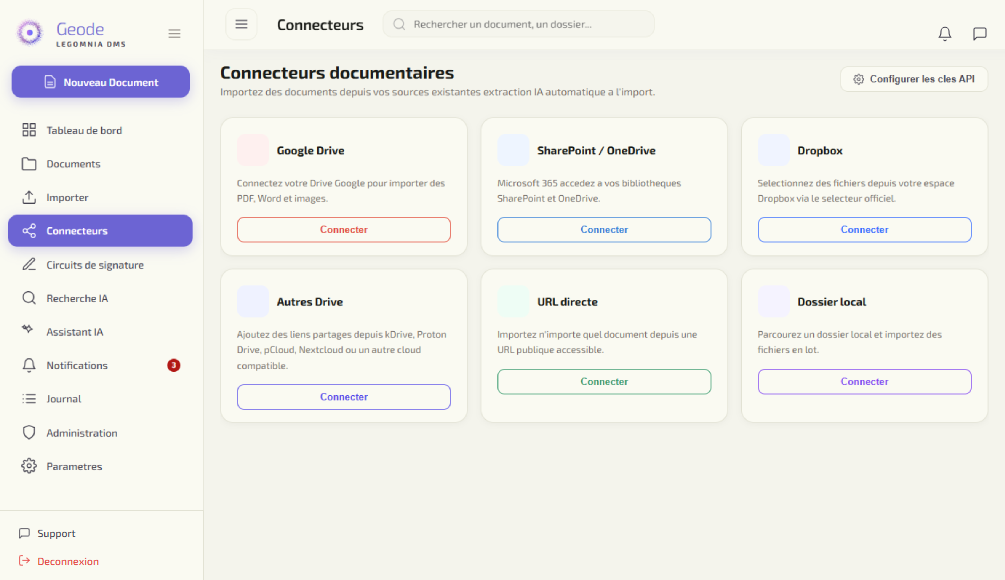Create a Nouveau Document

tap(101, 82)
